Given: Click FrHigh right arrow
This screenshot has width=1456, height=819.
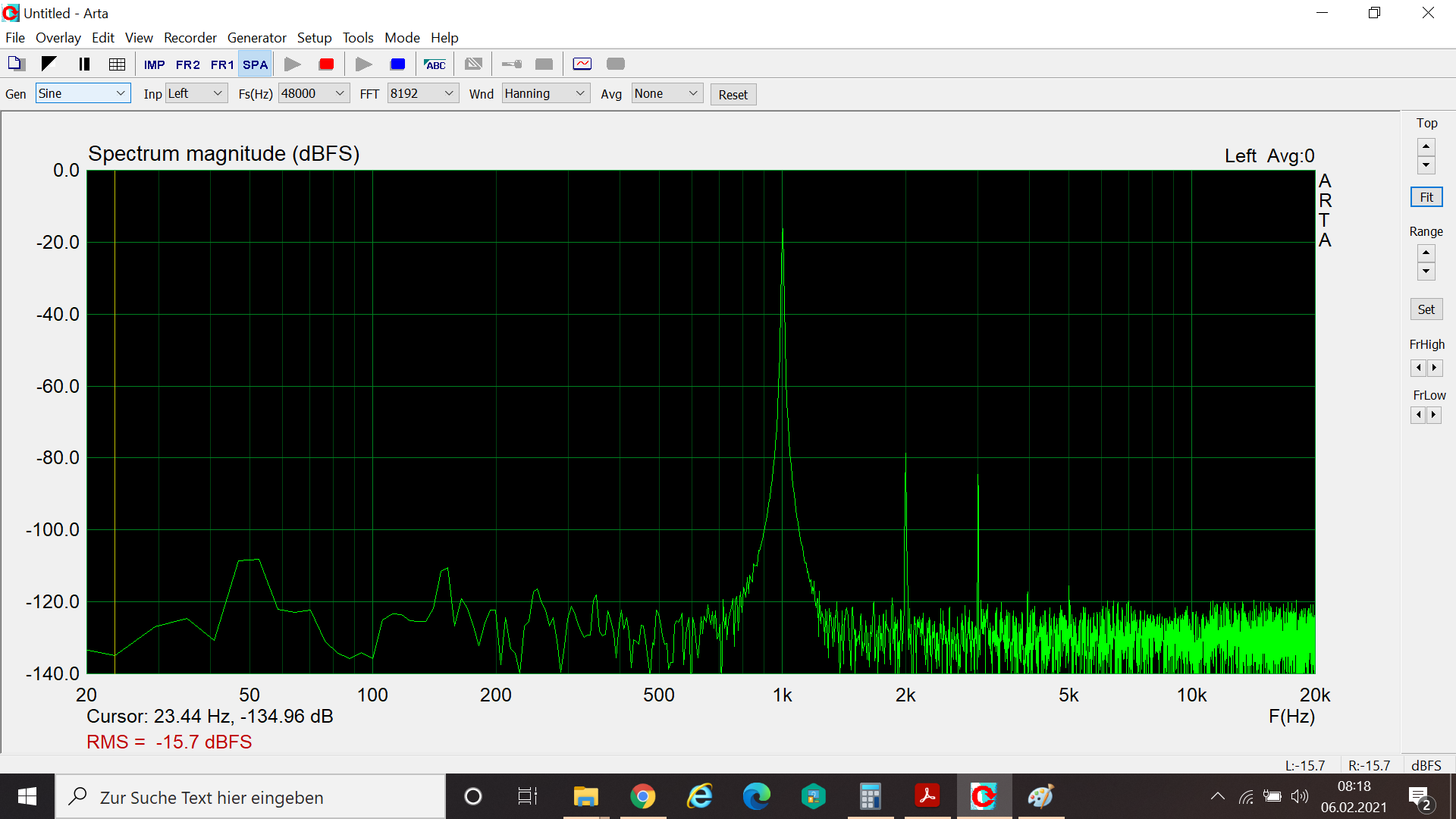Looking at the screenshot, I should click(x=1434, y=368).
